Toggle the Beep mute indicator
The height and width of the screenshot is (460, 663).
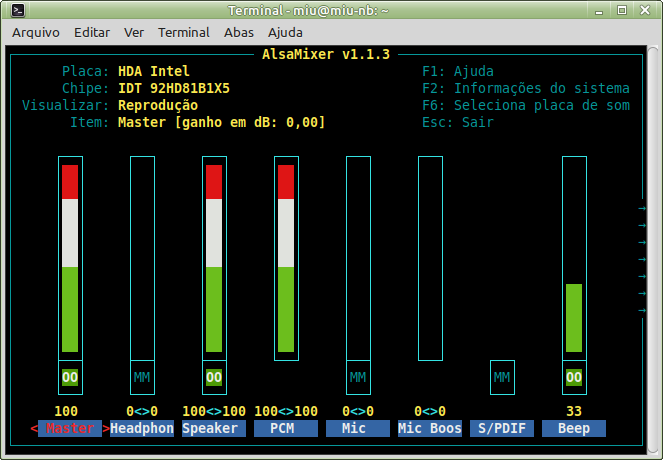[x=574, y=377]
